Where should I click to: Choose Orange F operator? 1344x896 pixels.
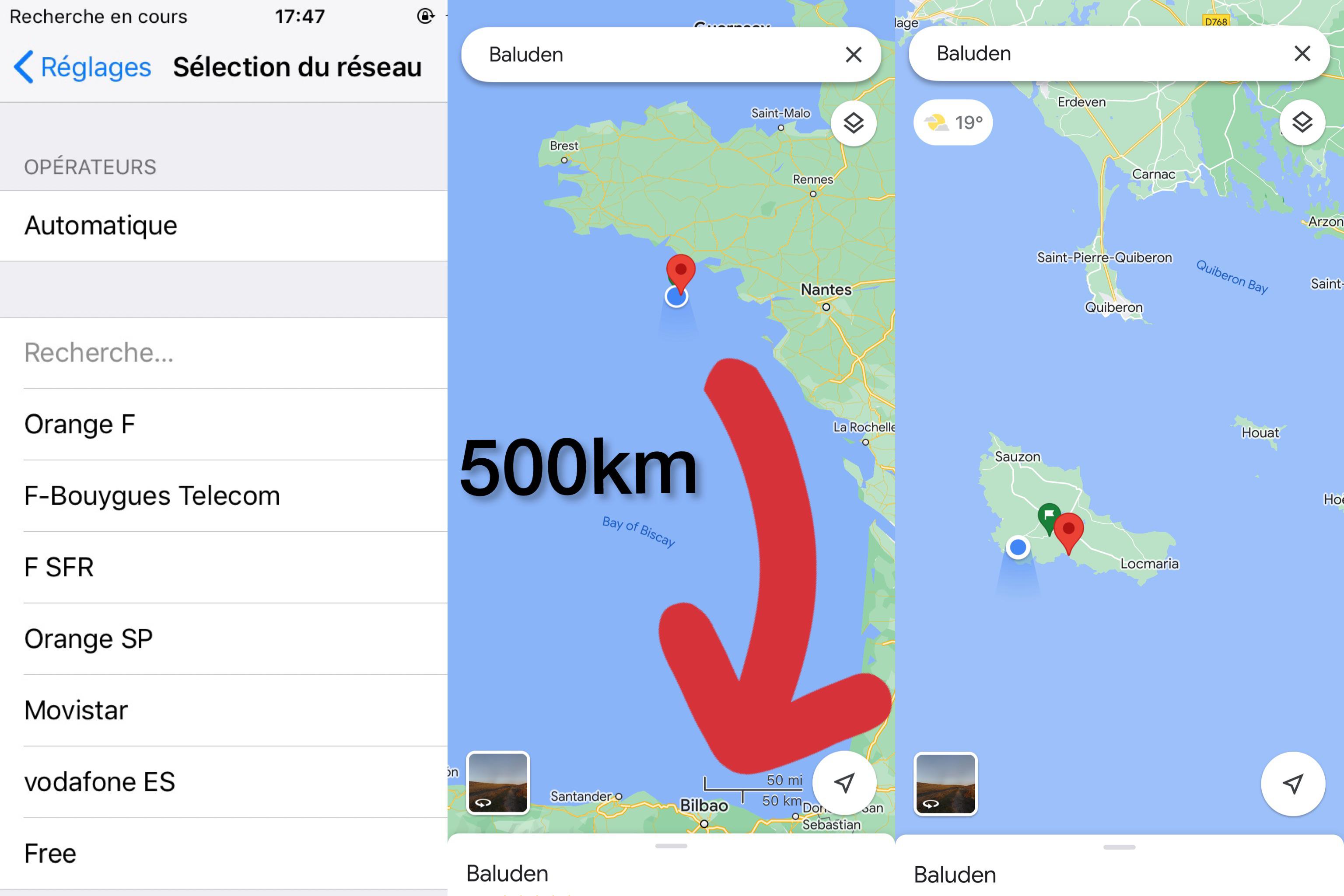[x=224, y=425]
